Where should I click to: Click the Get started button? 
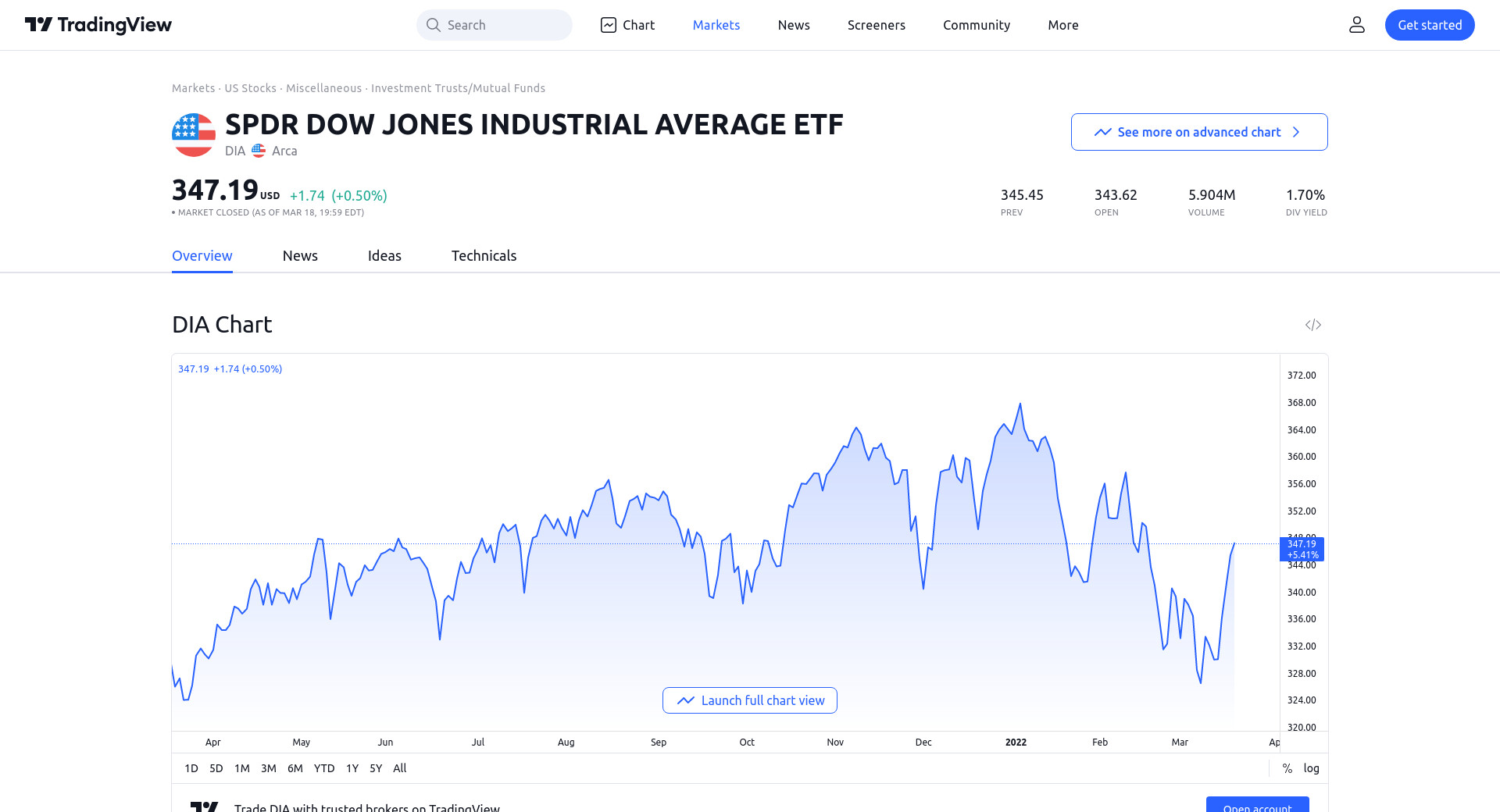pos(1430,25)
